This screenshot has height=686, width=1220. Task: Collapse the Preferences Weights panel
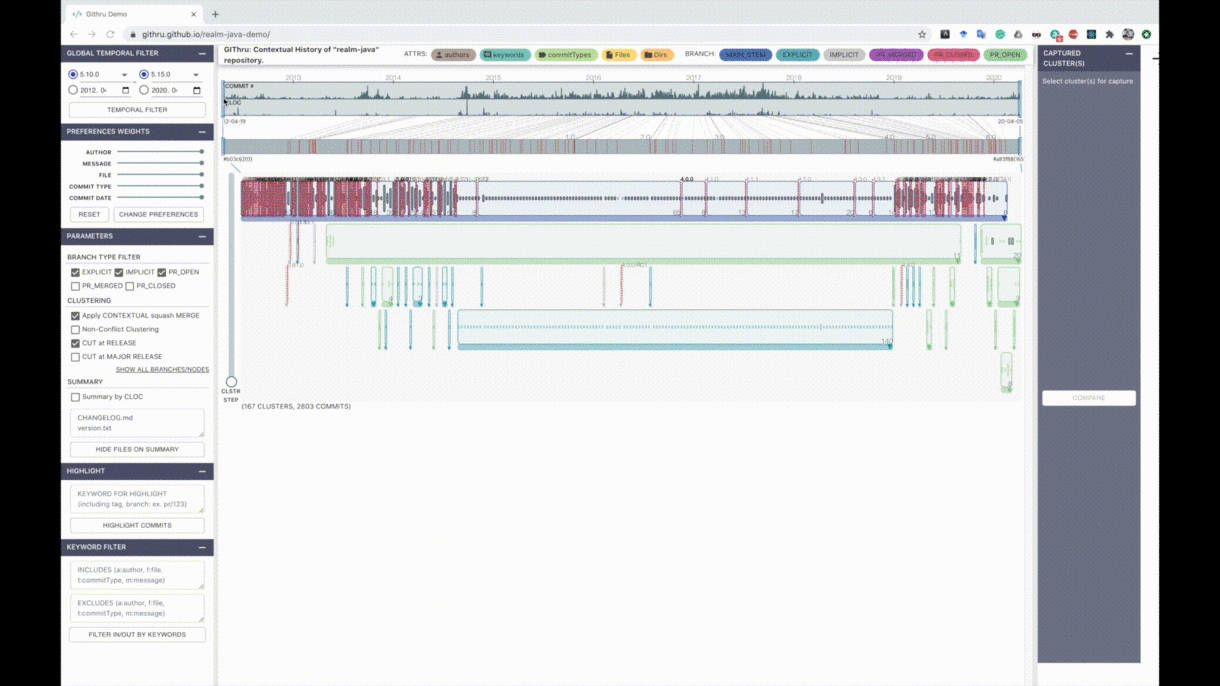click(202, 131)
